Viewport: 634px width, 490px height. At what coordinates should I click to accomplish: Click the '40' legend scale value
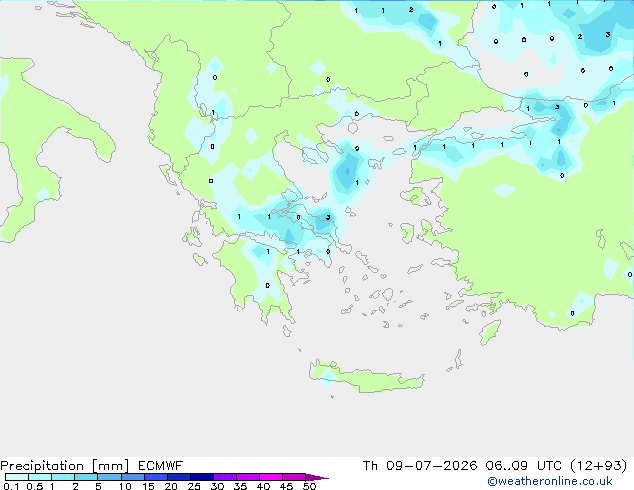point(263,486)
